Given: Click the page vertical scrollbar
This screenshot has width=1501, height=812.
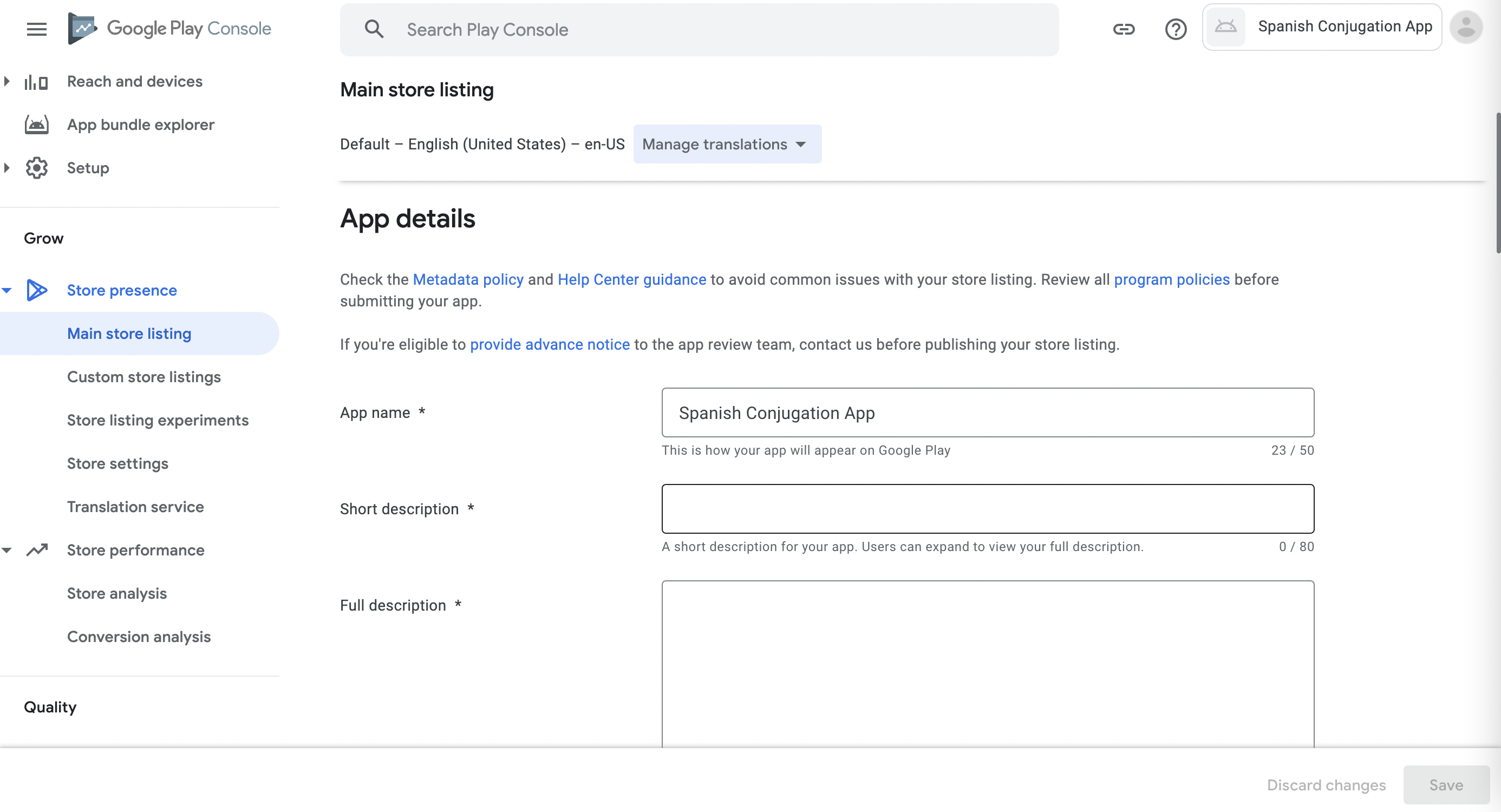Looking at the screenshot, I should 1498,183.
